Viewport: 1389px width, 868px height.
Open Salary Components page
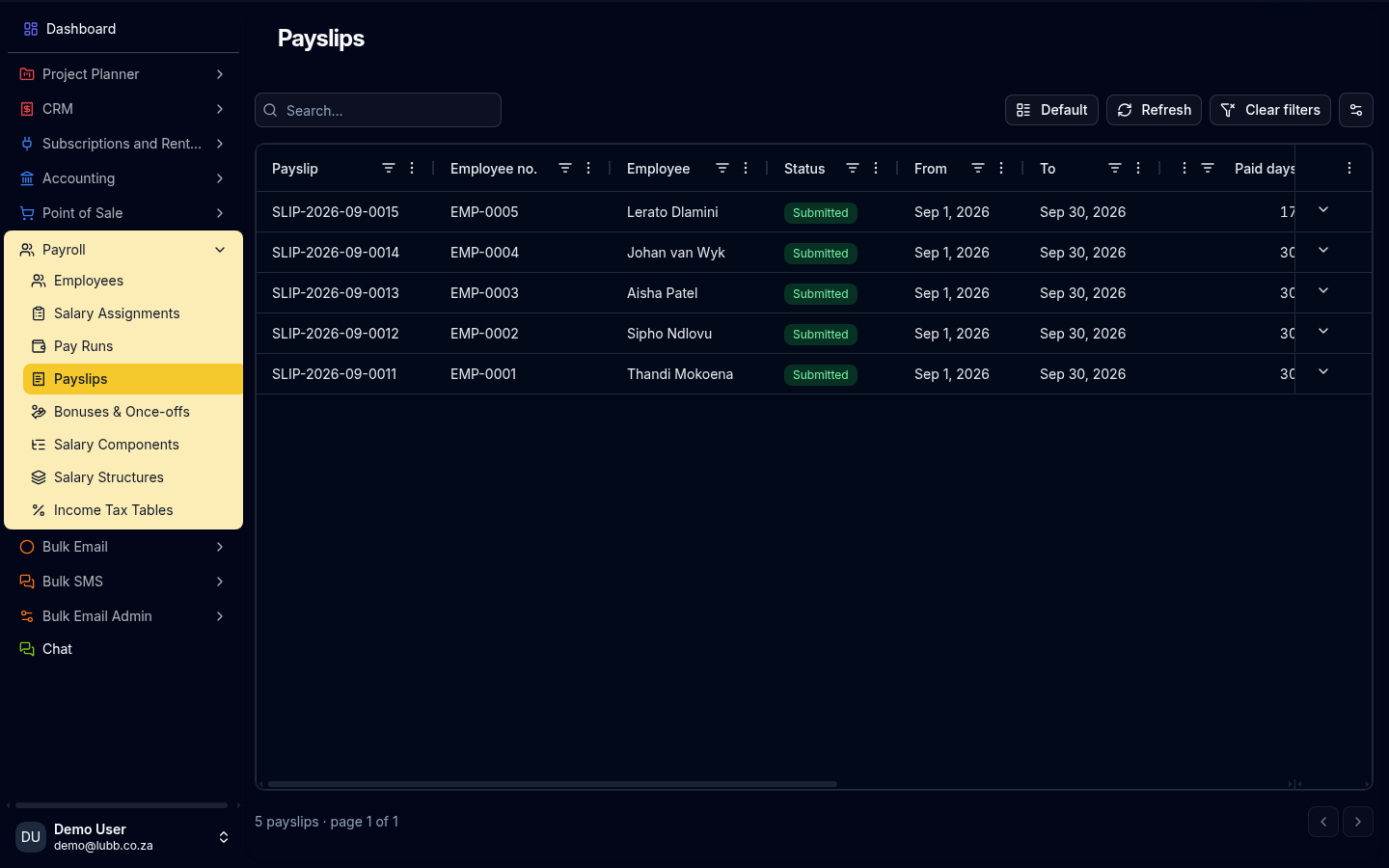(131, 445)
